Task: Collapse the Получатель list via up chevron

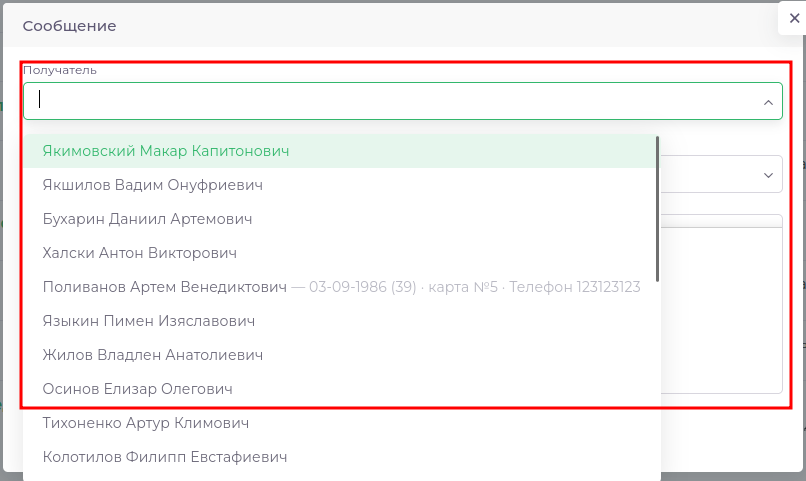Action: click(768, 102)
